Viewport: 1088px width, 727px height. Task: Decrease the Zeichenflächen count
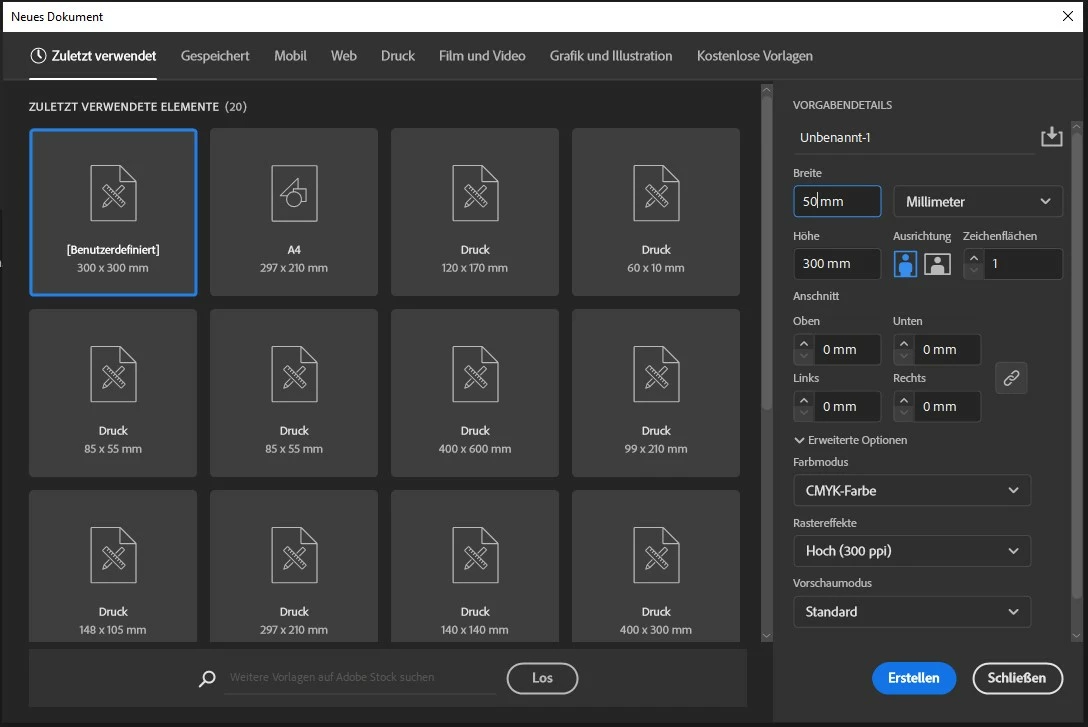974,271
